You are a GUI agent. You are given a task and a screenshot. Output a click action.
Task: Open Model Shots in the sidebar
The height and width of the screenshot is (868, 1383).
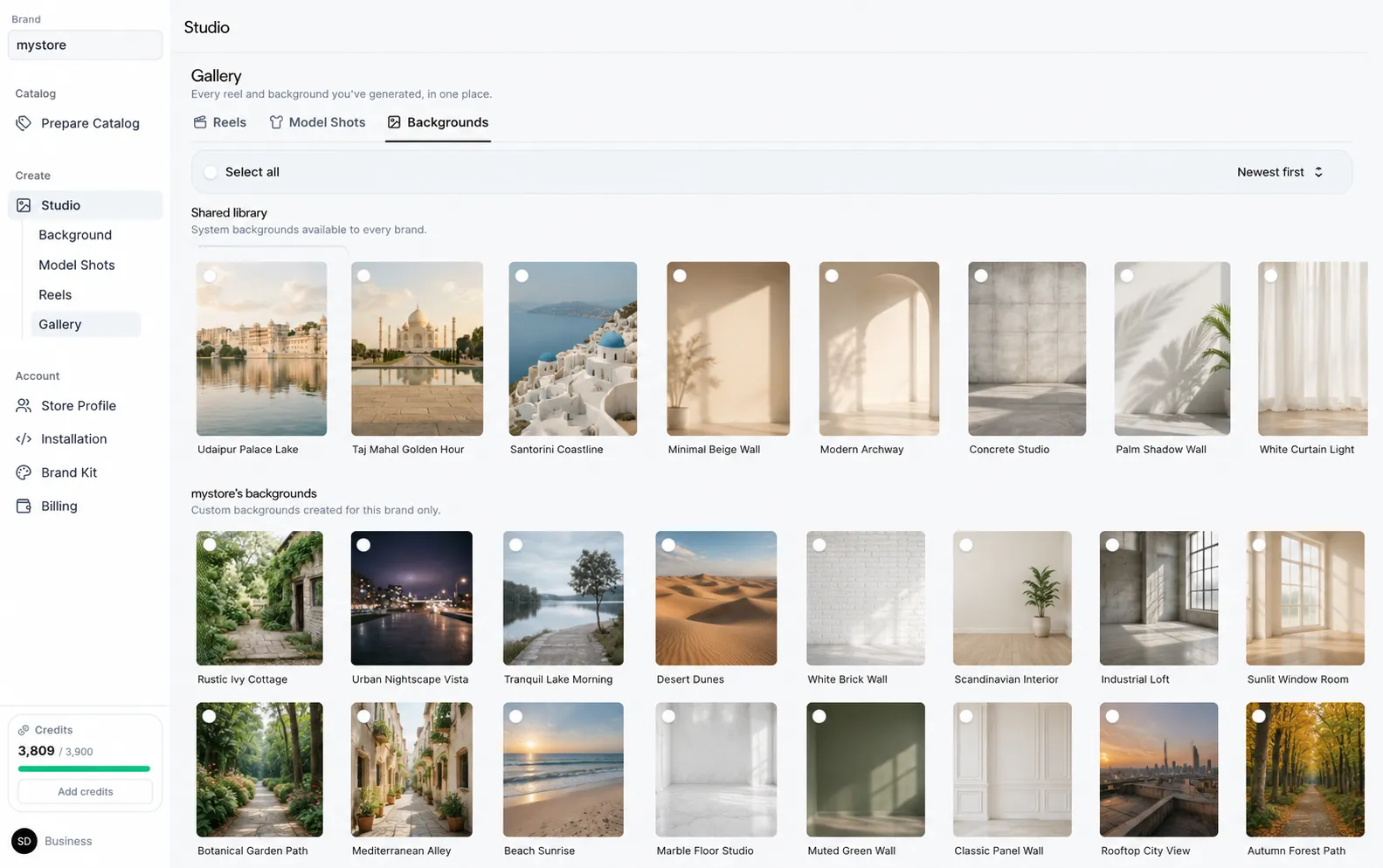pos(77,265)
